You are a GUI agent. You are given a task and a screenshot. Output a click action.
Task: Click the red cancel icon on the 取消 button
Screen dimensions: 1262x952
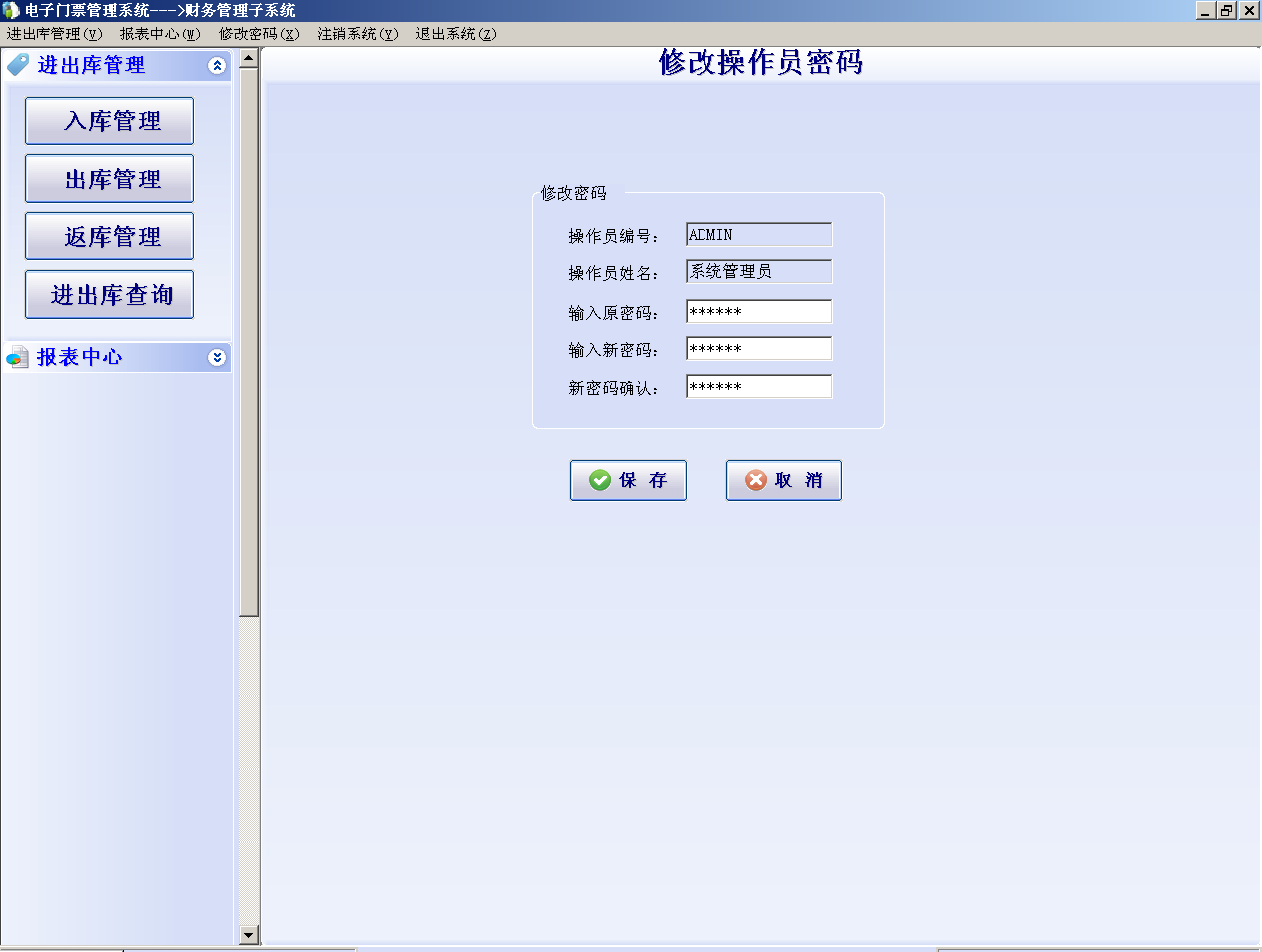coord(754,479)
